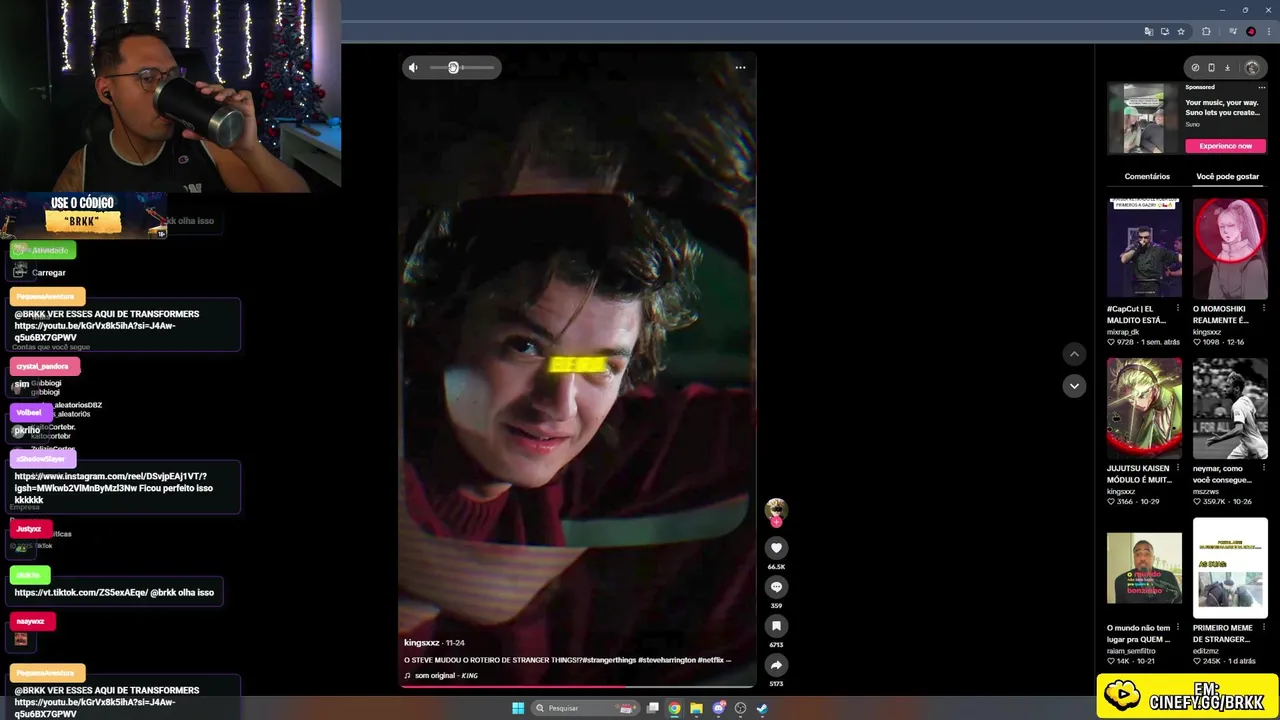Open mixrap_dk creator name

pos(1123,332)
